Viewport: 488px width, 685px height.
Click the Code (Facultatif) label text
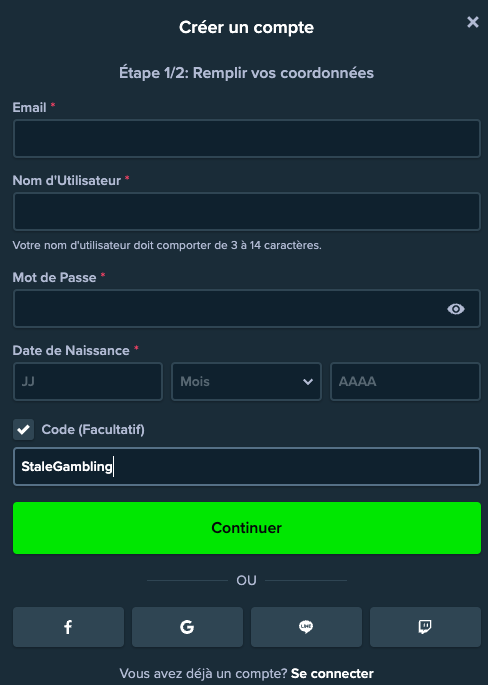click(93, 429)
